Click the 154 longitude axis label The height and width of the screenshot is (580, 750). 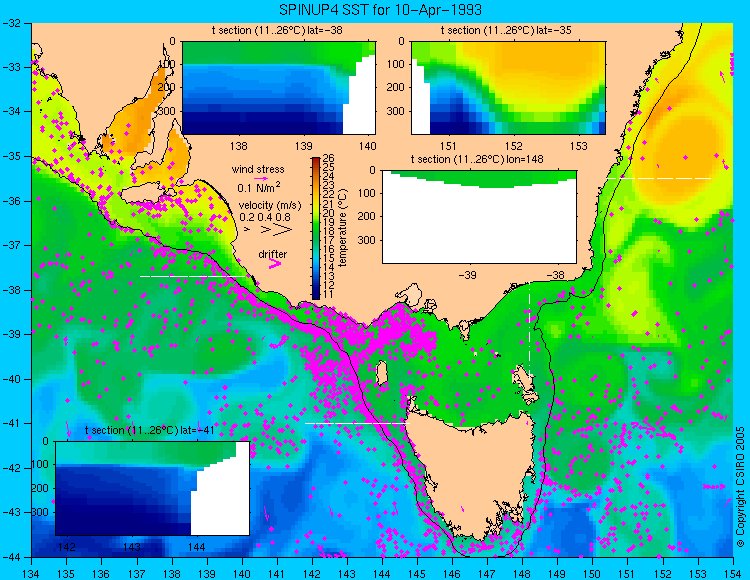(733, 574)
